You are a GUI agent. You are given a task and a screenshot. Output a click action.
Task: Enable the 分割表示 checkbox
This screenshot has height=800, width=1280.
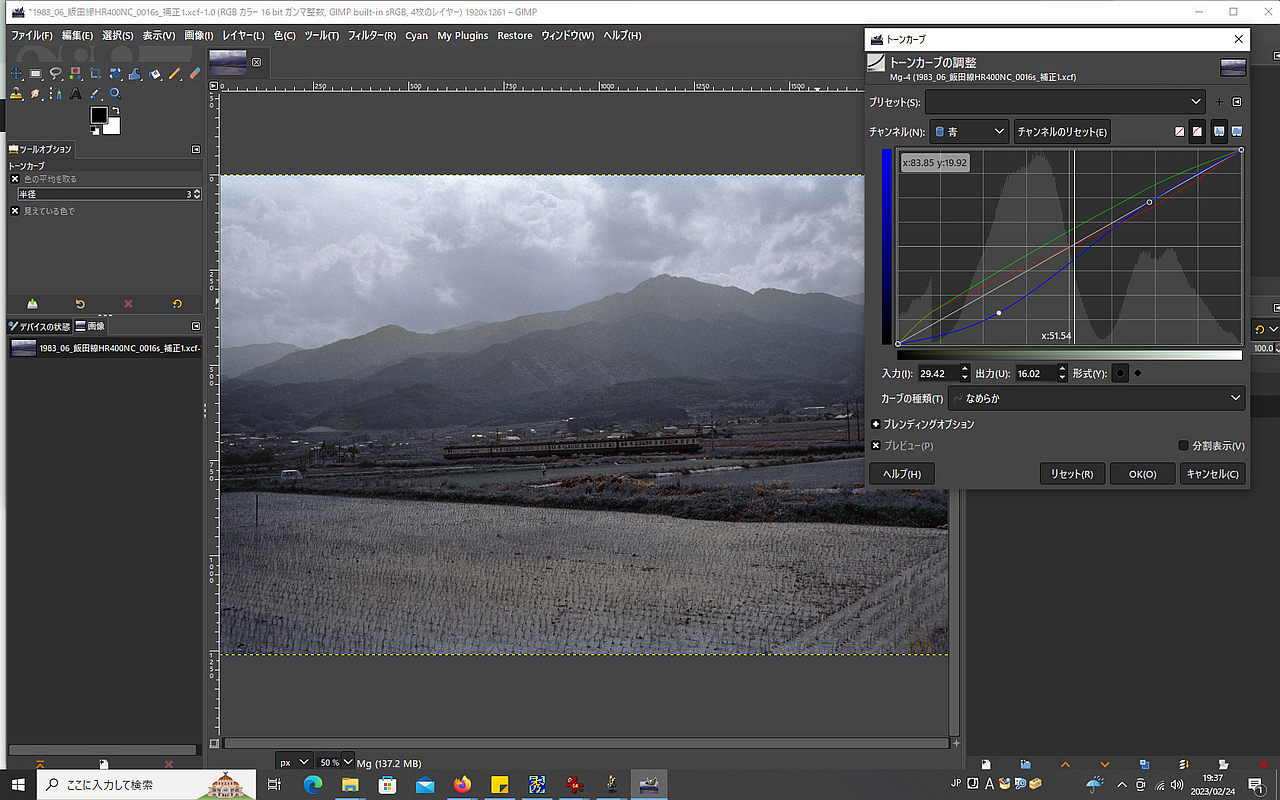click(1184, 446)
